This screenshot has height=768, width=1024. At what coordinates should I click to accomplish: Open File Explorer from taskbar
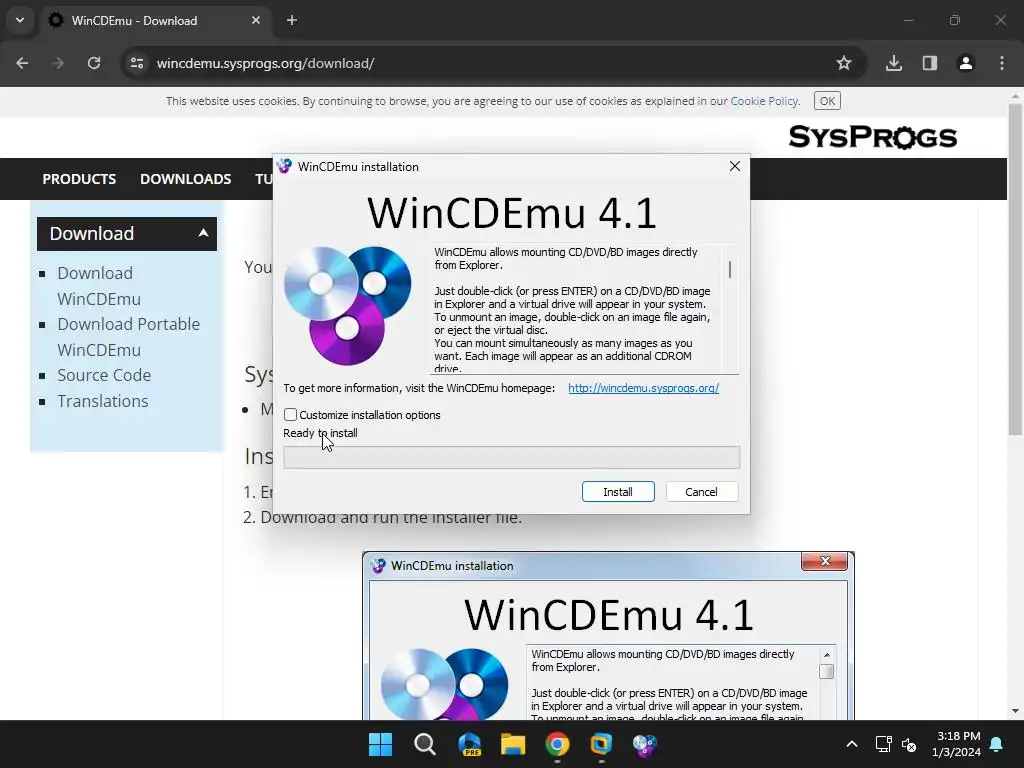tap(513, 744)
